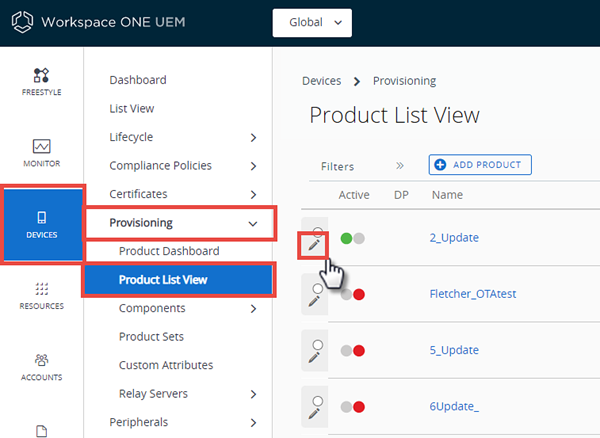Edit the 5_Update product pencil icon
600x438 pixels.
pyautogui.click(x=314, y=357)
